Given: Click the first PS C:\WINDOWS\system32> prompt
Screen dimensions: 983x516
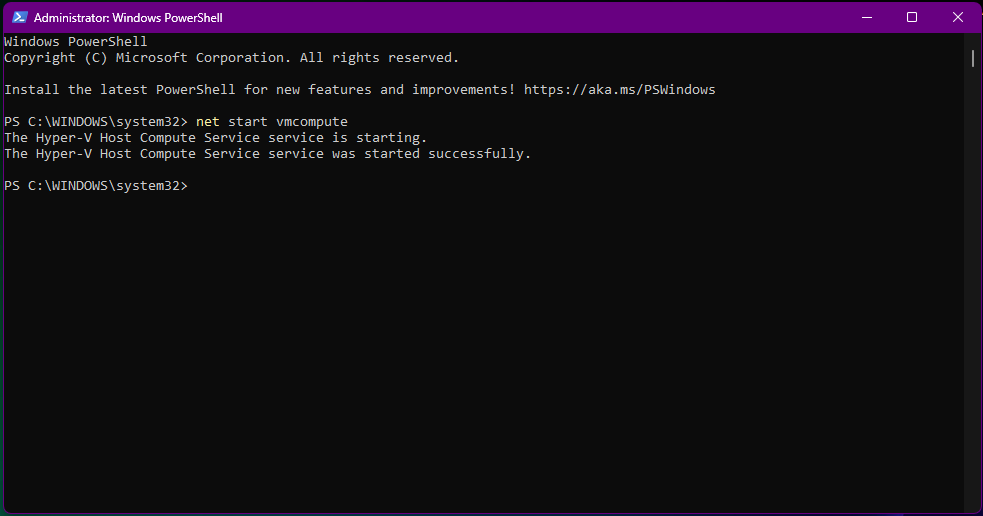Looking at the screenshot, I should [x=96, y=122].
